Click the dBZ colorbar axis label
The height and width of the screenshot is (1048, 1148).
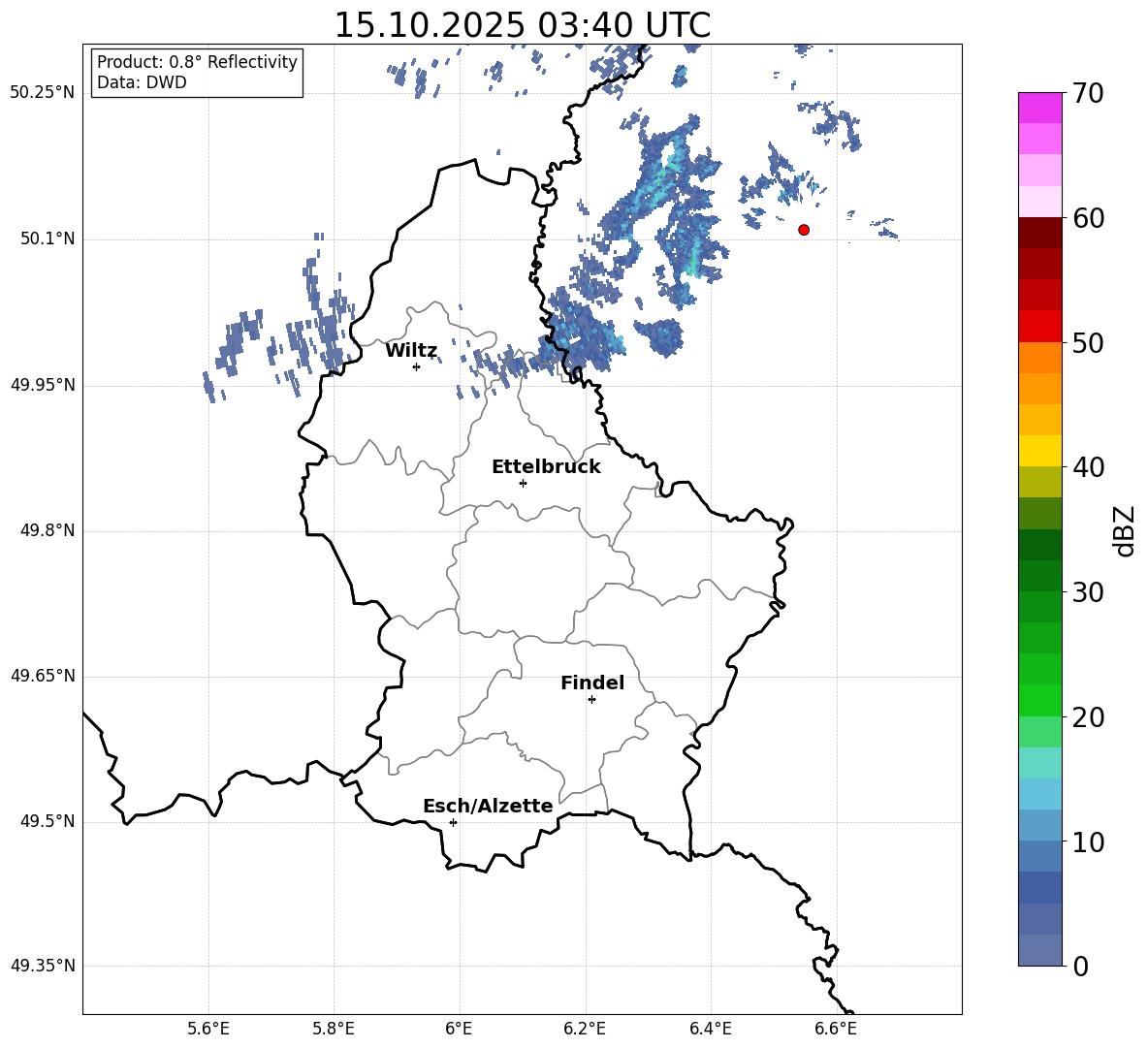[1124, 530]
